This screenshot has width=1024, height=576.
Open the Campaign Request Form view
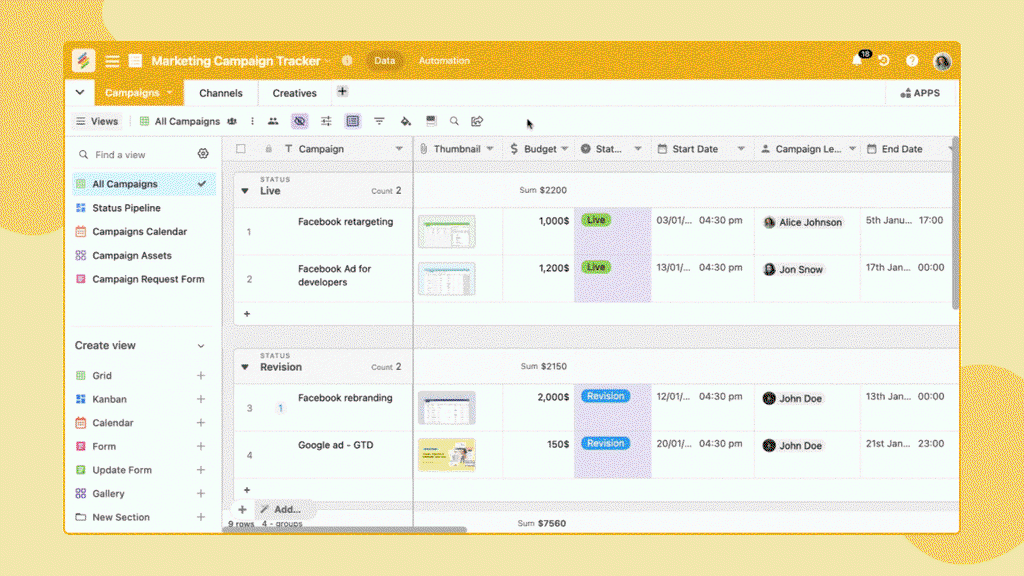(144, 279)
